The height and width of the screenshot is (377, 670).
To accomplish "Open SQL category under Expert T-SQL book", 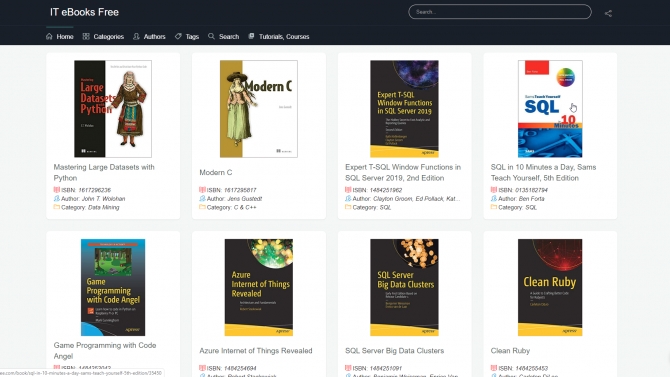I will (x=385, y=207).
